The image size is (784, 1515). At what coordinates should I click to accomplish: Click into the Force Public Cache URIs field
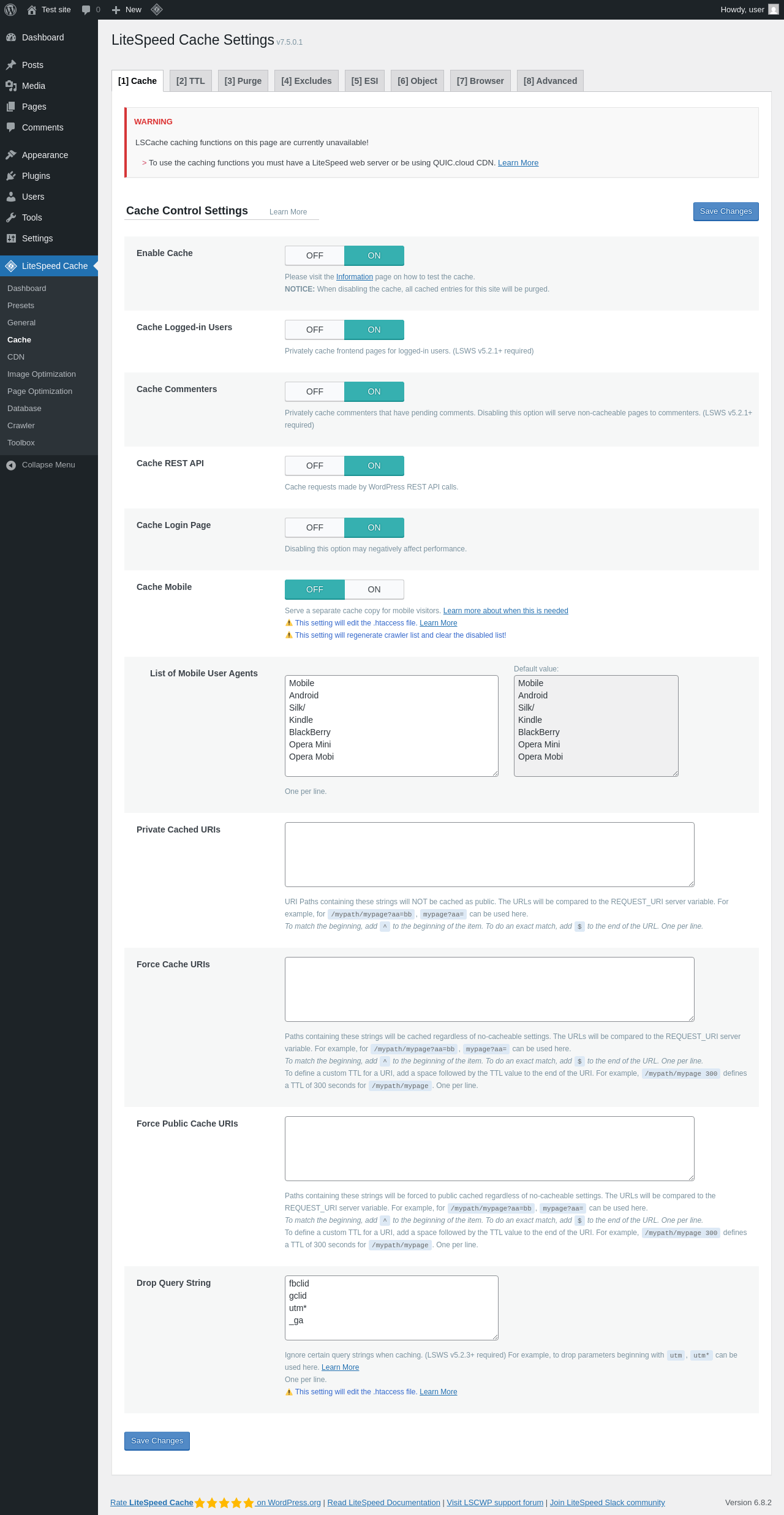(489, 1149)
